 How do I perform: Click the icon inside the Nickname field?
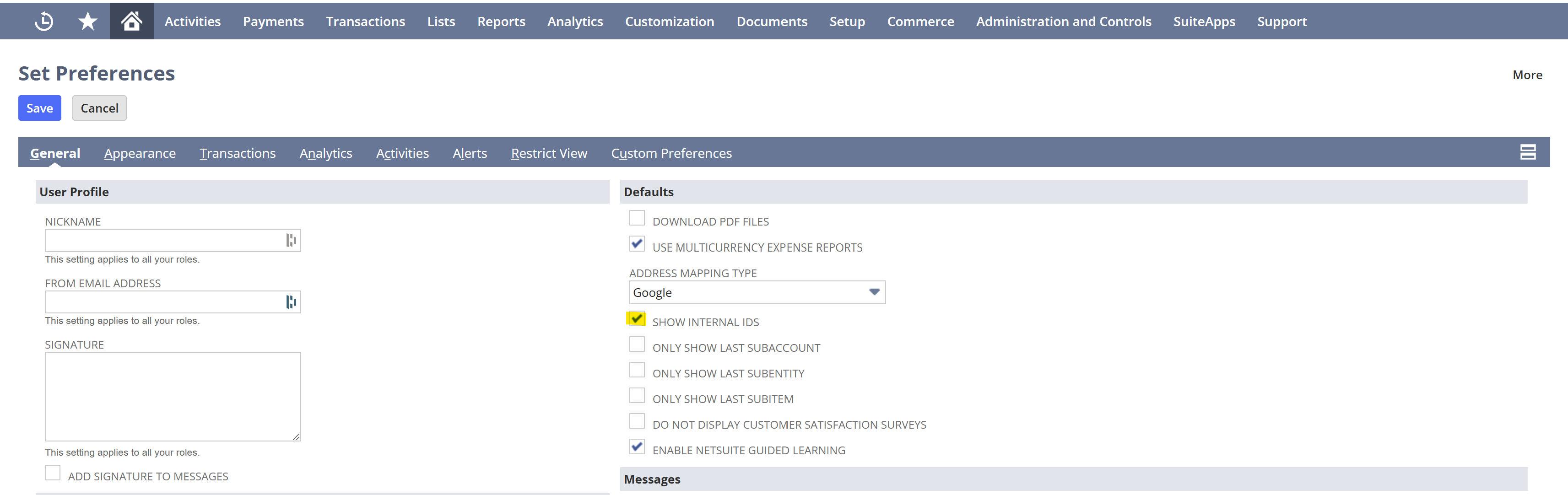(291, 240)
